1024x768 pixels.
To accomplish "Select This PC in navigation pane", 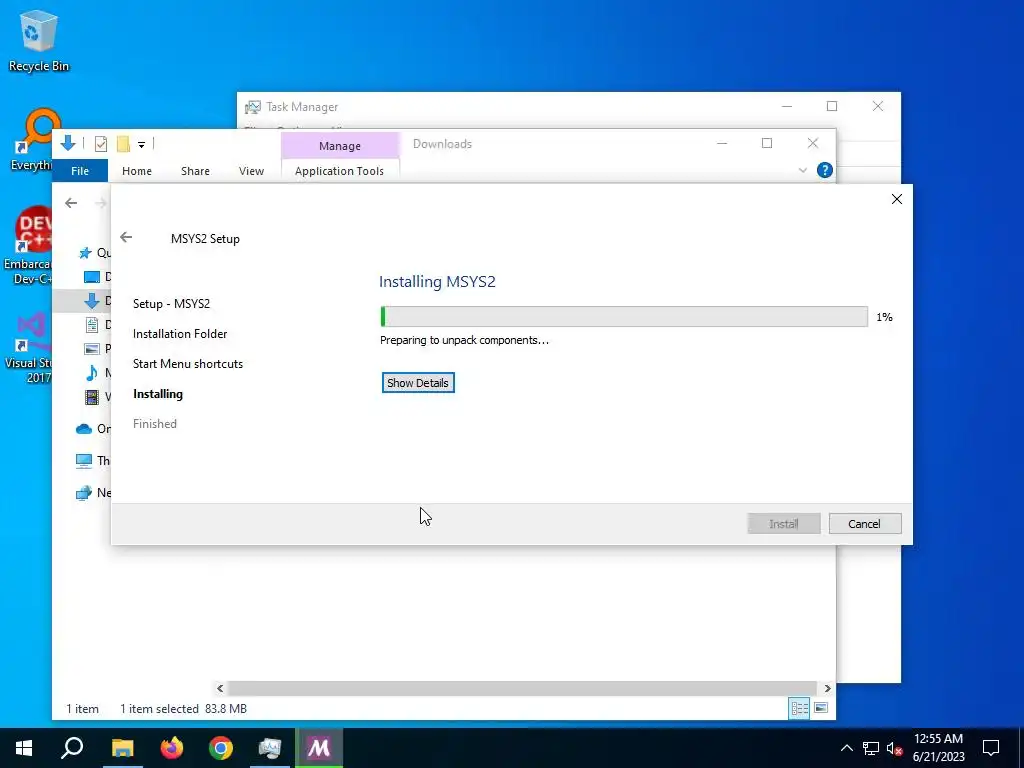I will click(x=84, y=460).
